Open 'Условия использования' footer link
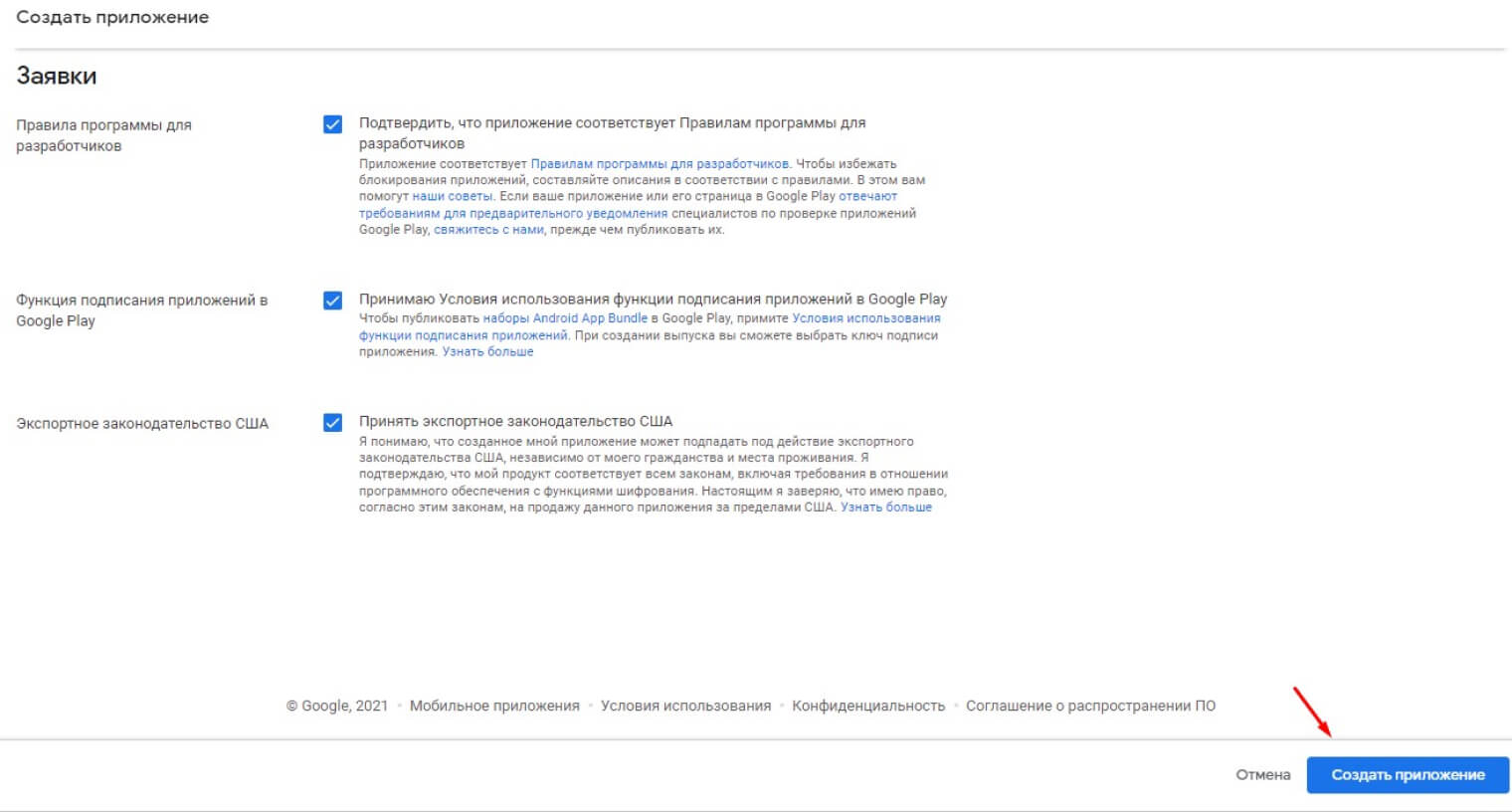The width and height of the screenshot is (1512, 812). (x=685, y=706)
